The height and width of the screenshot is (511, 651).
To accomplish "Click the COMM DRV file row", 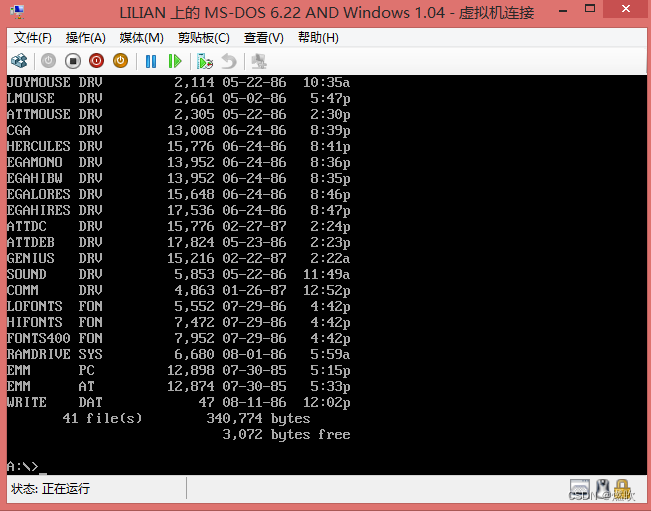I will pyautogui.click(x=179, y=290).
